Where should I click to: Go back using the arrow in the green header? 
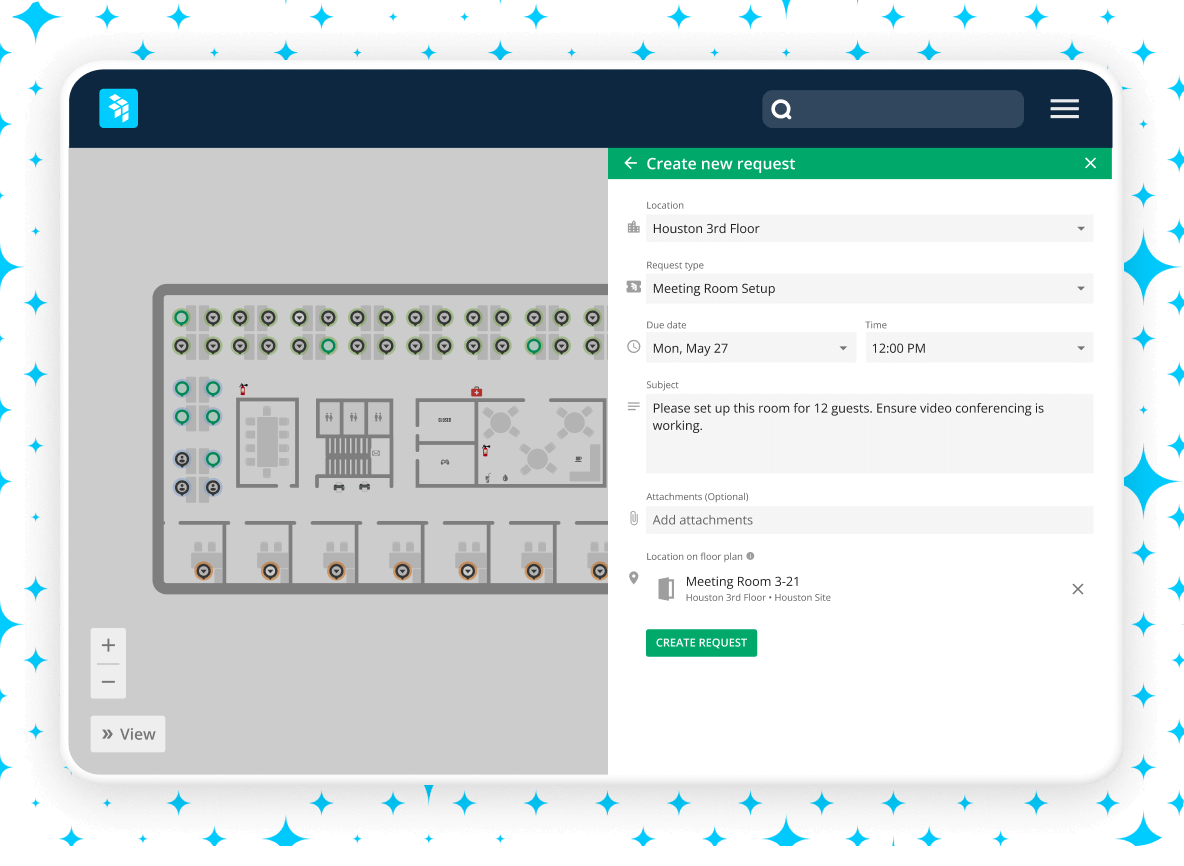click(631, 162)
